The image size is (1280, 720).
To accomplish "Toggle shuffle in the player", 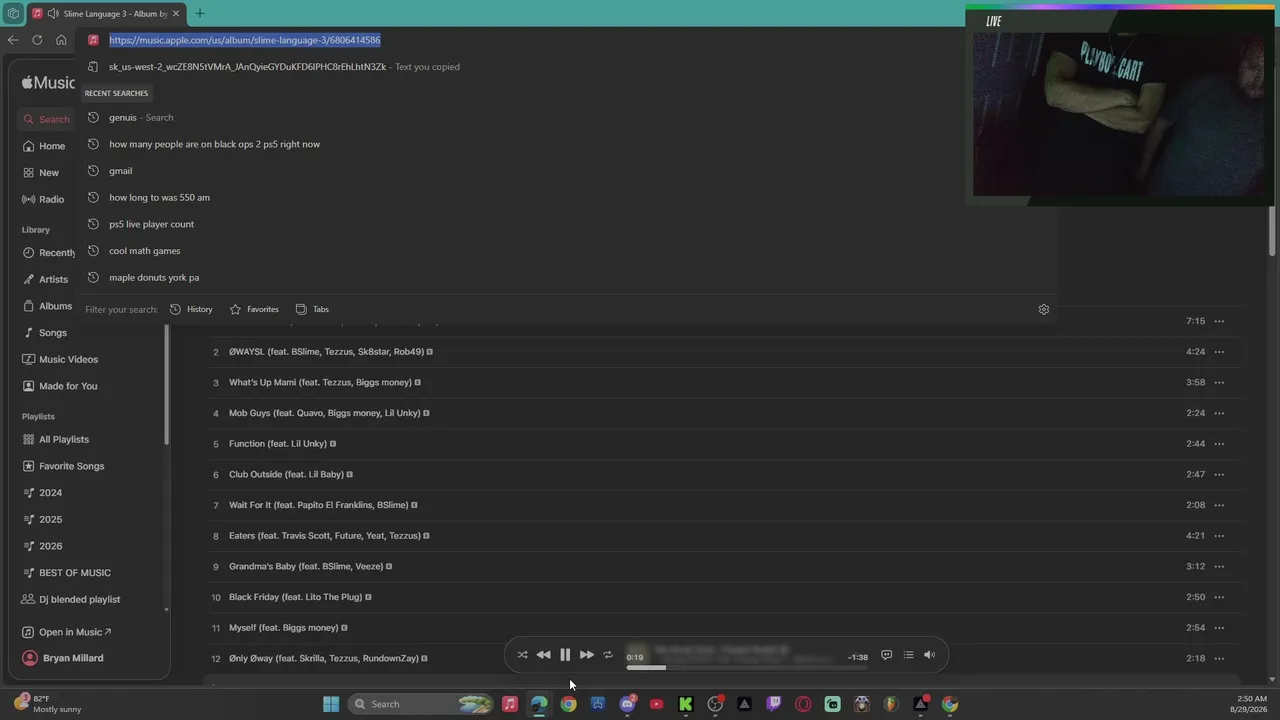I will click(x=522, y=655).
